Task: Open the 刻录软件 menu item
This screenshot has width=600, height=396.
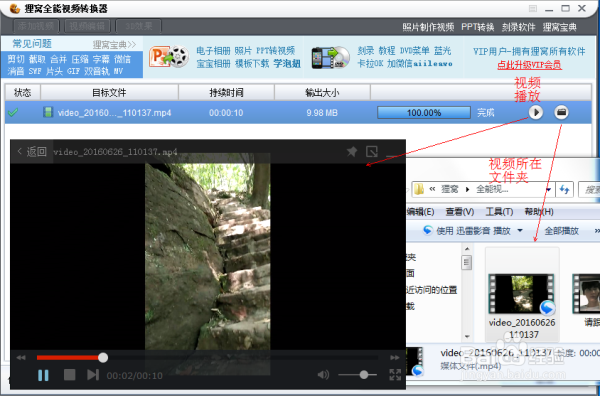Action: 518,27
